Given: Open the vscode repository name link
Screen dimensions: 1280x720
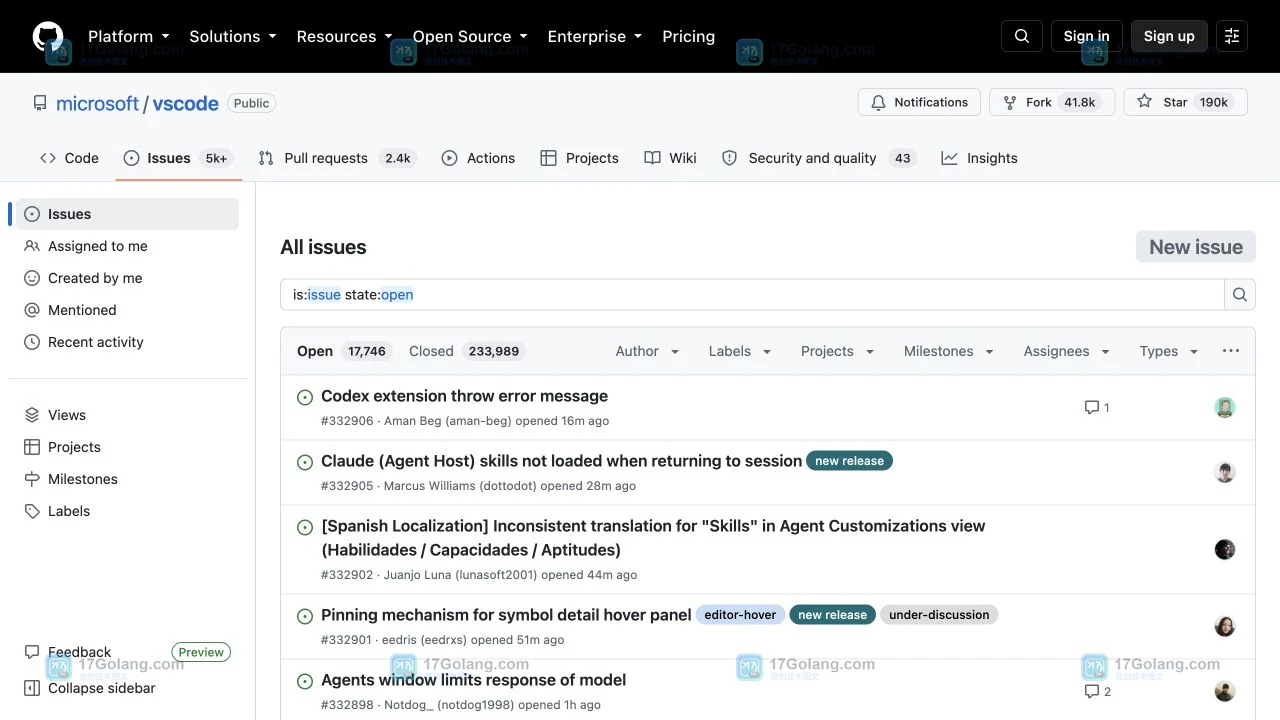Looking at the screenshot, I should point(185,103).
